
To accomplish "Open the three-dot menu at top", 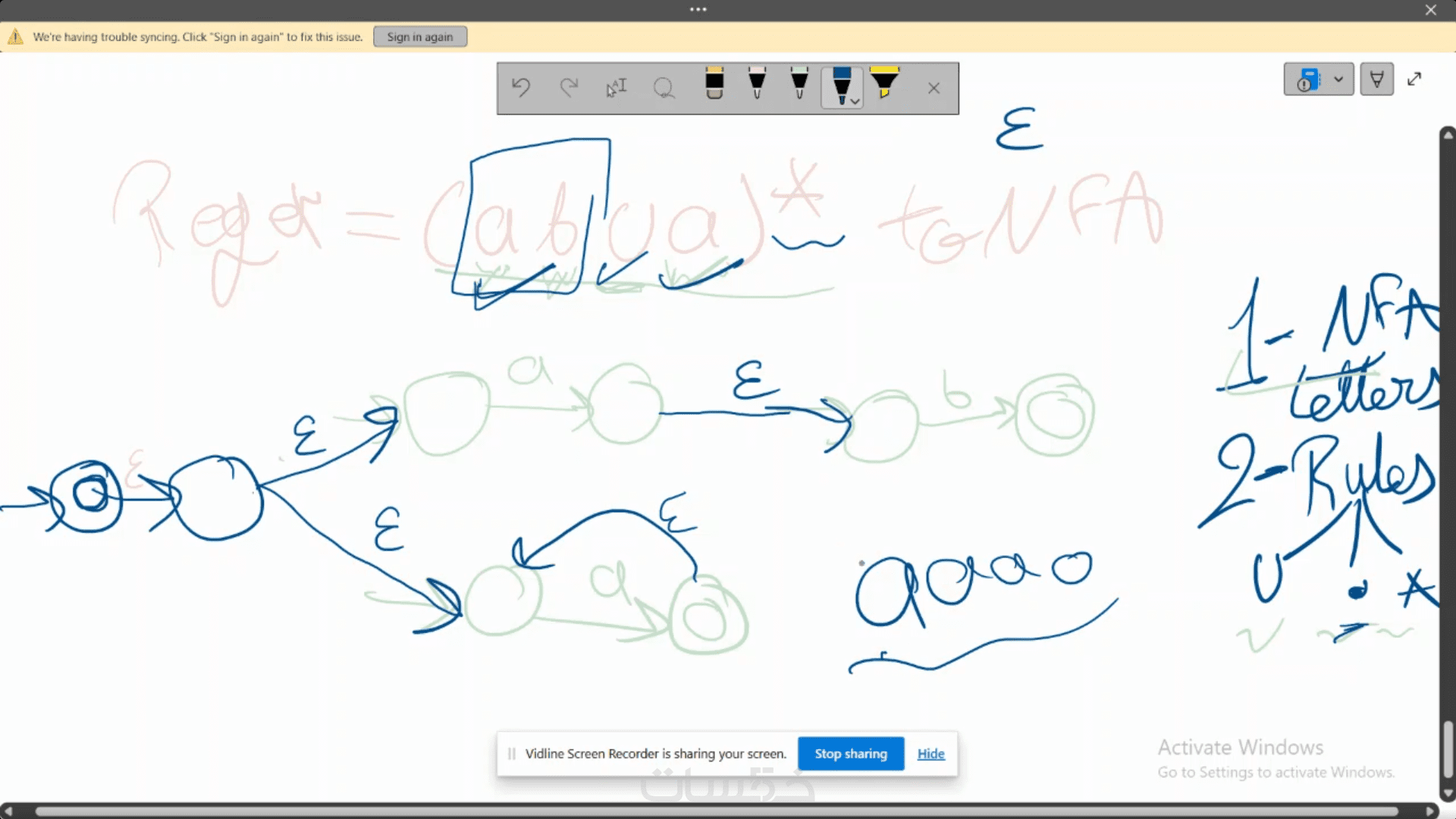I will (698, 10).
